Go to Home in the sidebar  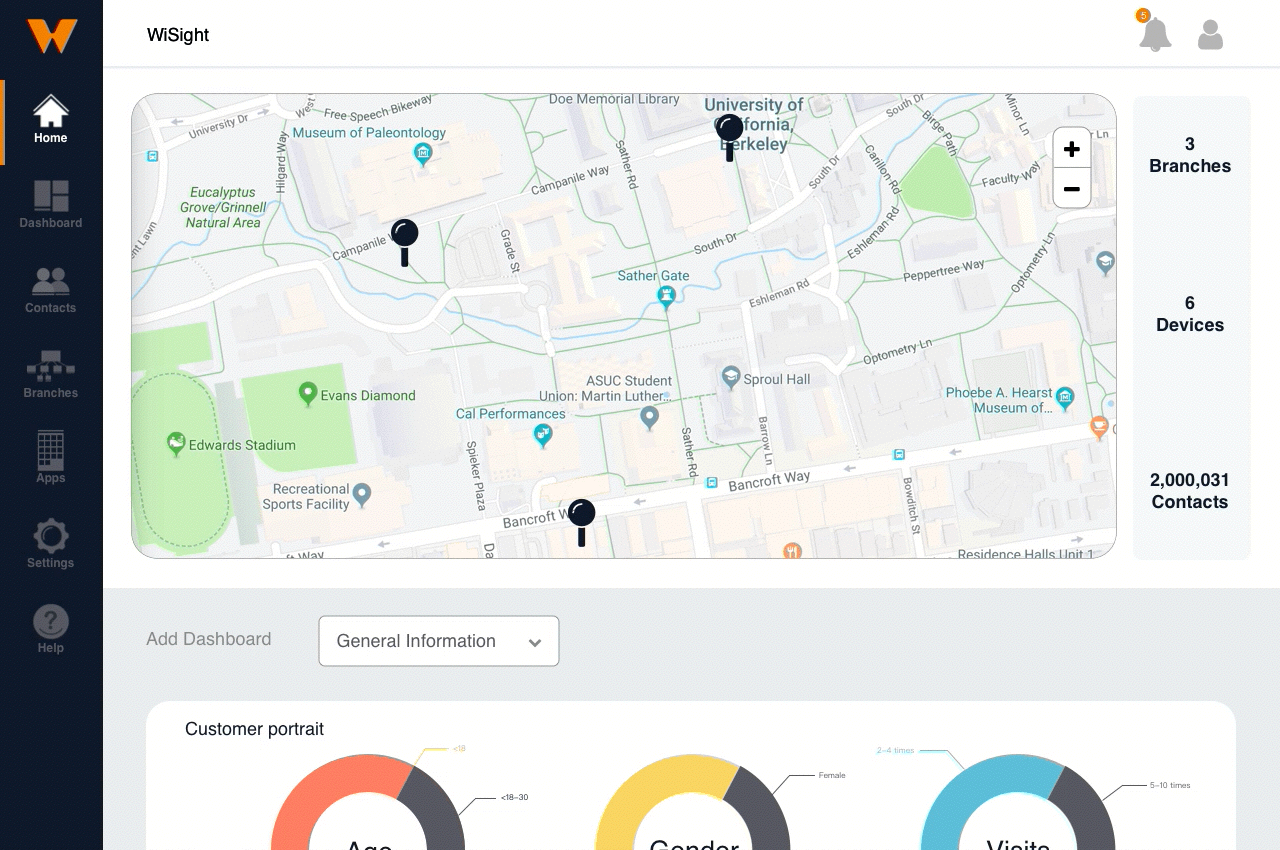pyautogui.click(x=51, y=120)
